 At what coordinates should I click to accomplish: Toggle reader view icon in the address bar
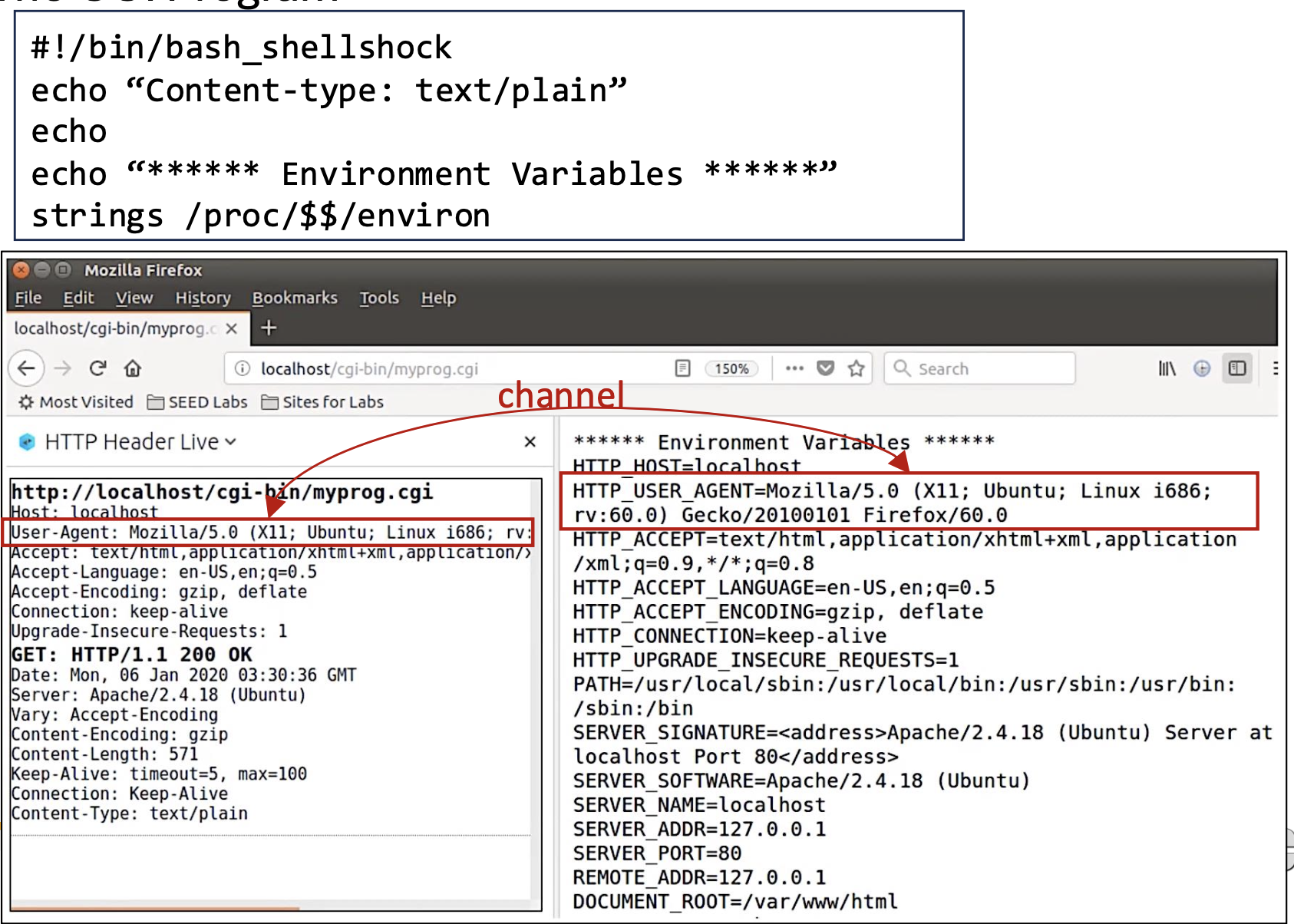click(682, 368)
